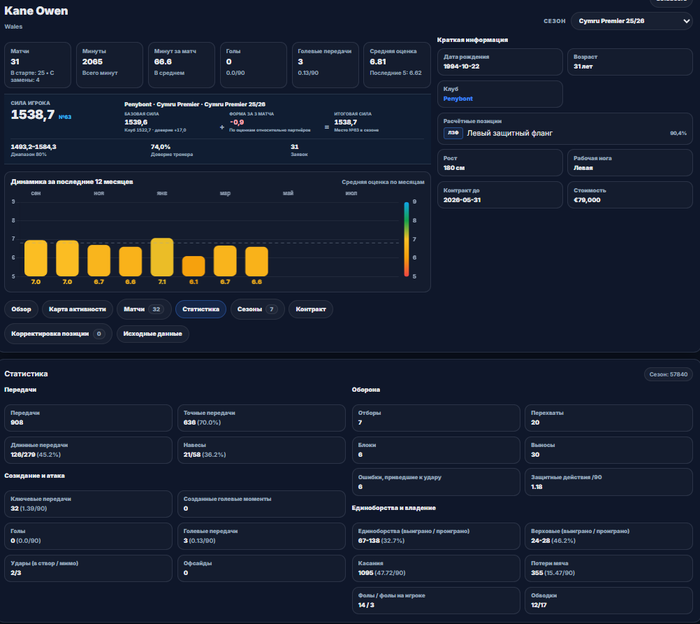Go to the Контракт tab

311,309
